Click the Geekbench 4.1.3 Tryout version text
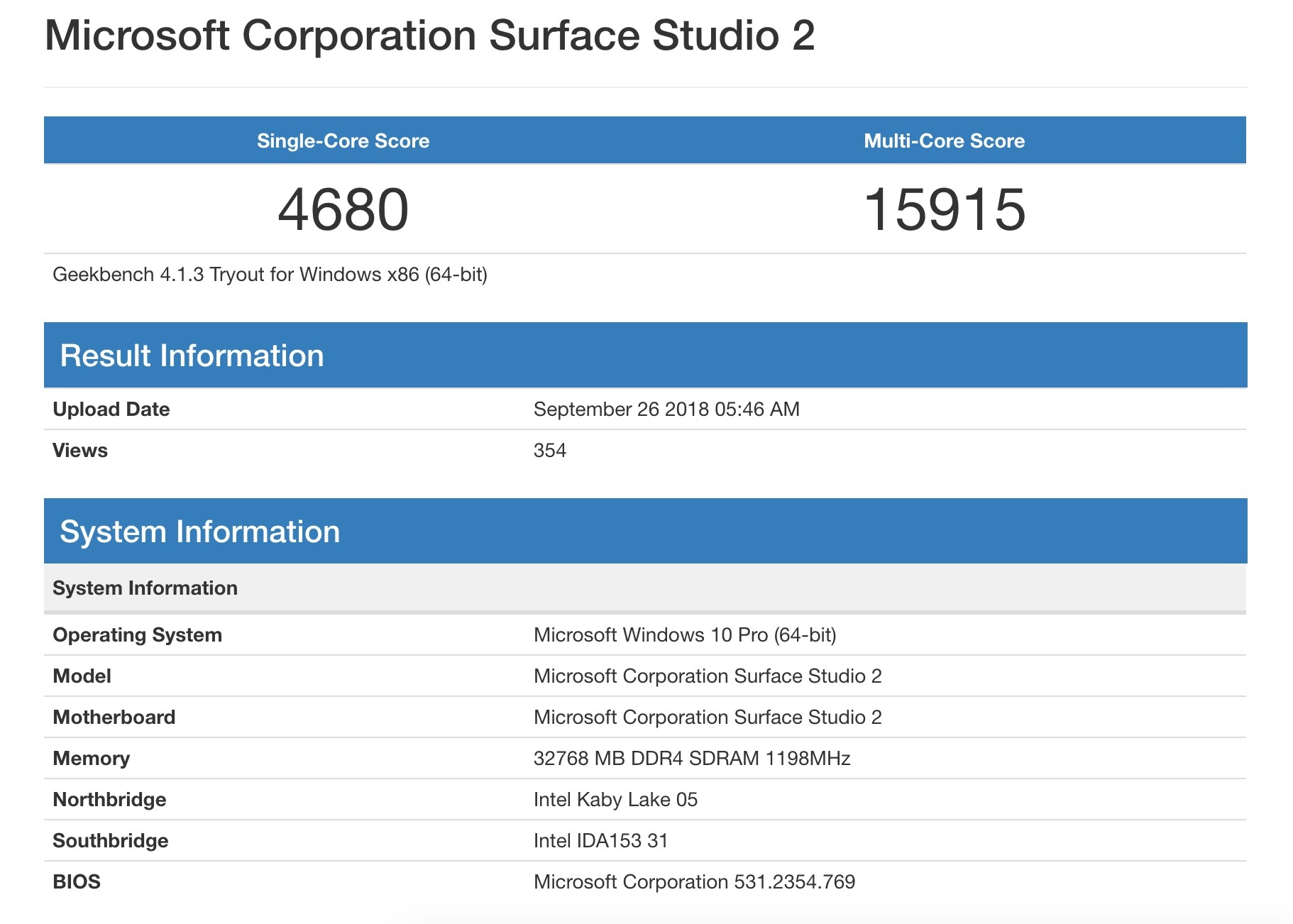 270,275
